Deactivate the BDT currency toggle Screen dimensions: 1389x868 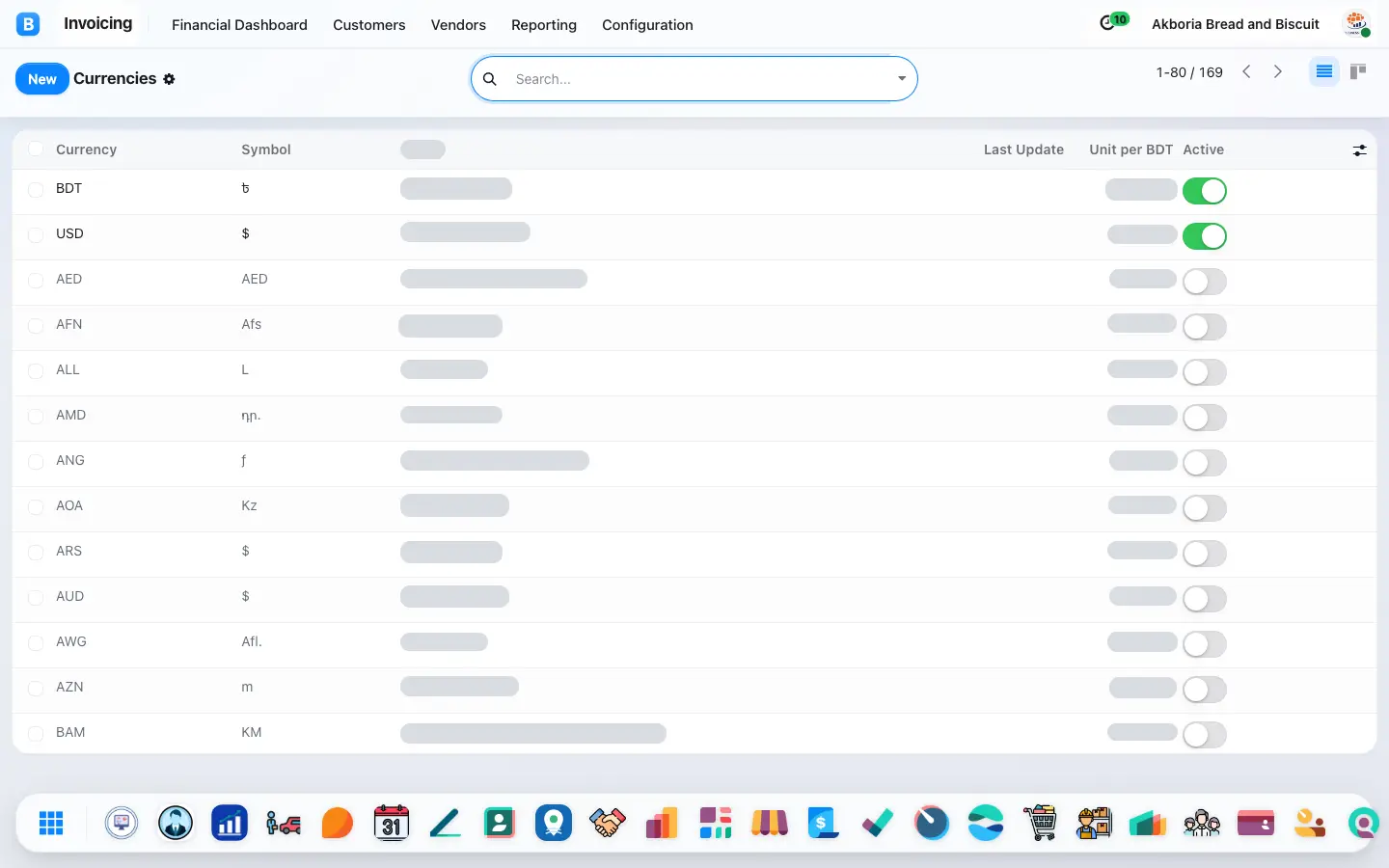click(1205, 191)
